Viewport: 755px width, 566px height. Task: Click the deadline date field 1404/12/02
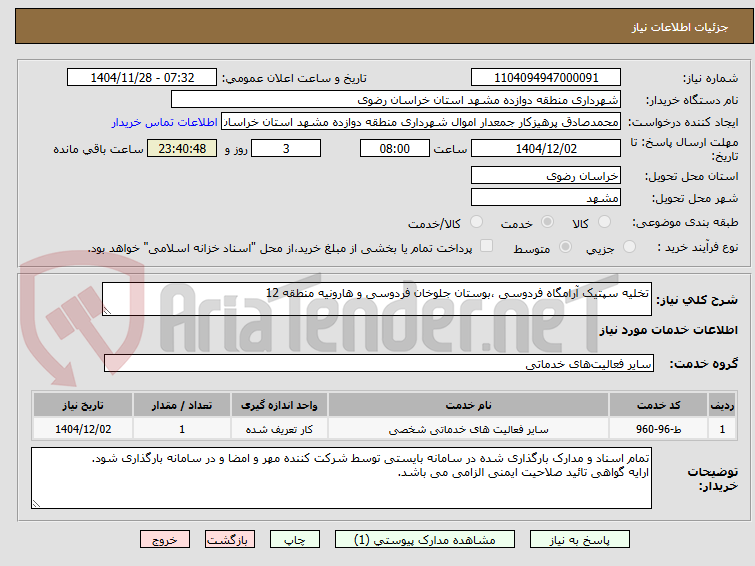546,148
